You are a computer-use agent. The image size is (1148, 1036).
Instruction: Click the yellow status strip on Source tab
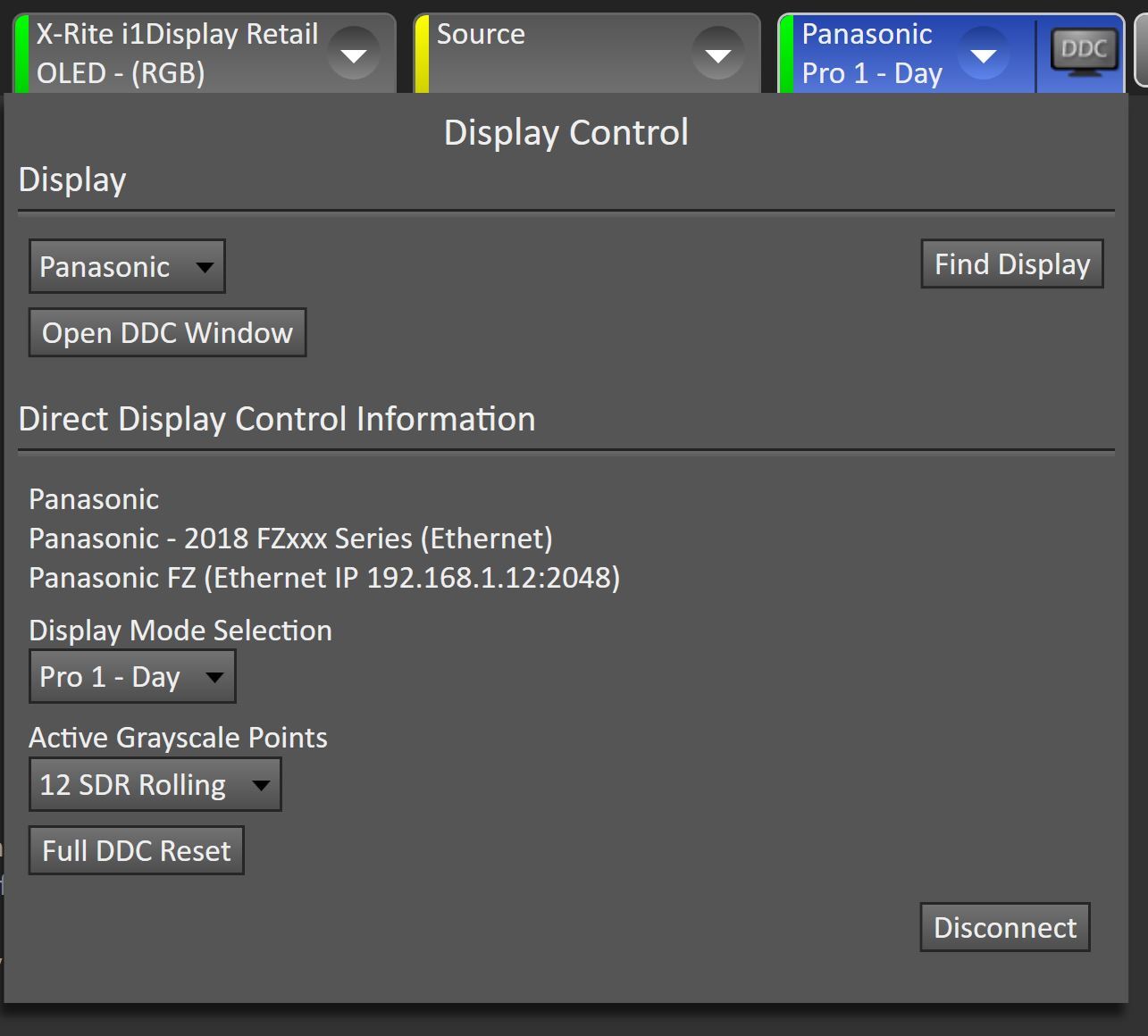pyautogui.click(x=422, y=54)
